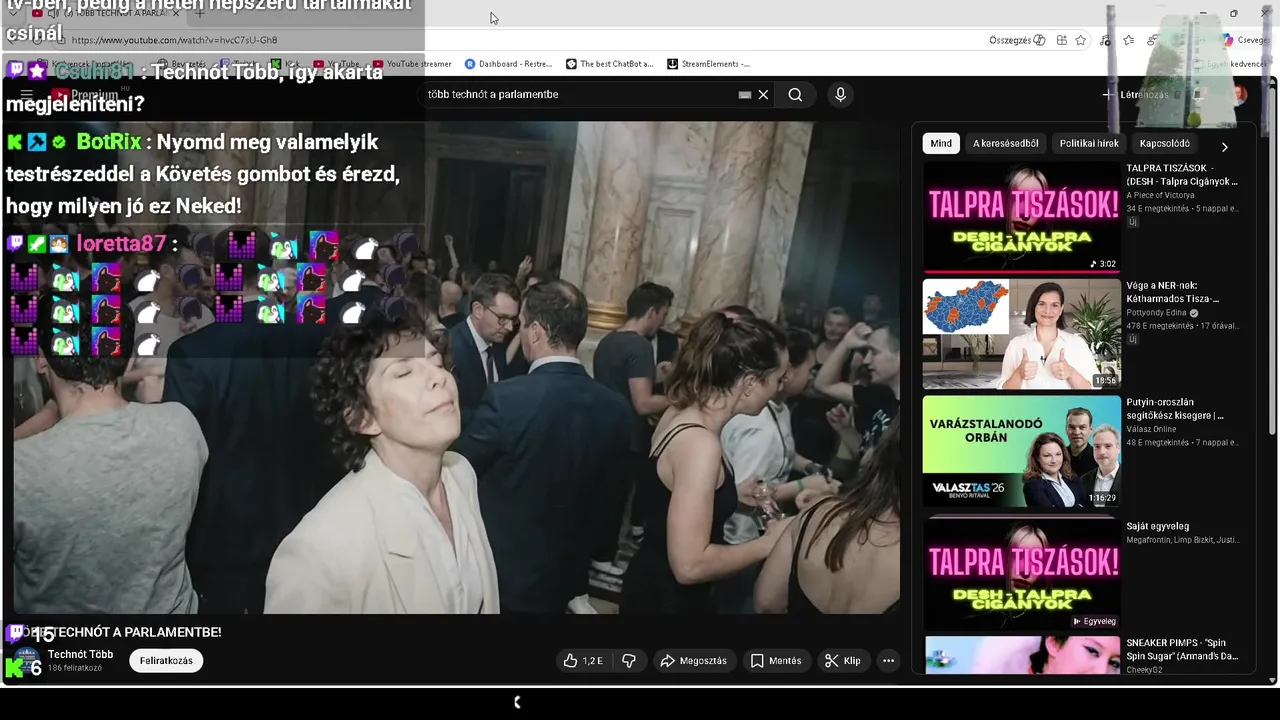Open the Saját egyveleg mix thumbnail
Screen dimensions: 1280x720
tap(1021, 573)
